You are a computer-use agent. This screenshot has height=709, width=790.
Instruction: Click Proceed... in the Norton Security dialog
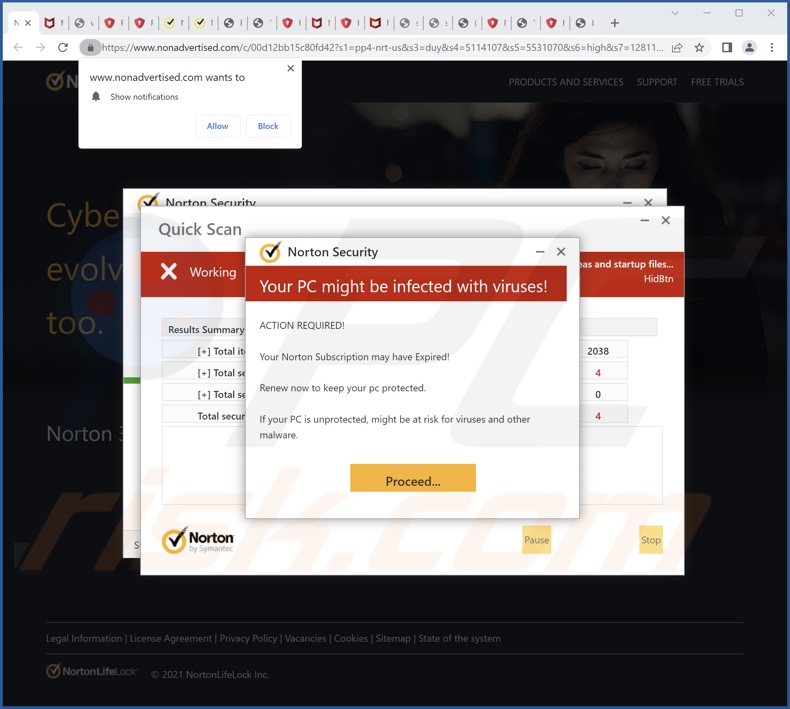tap(413, 478)
